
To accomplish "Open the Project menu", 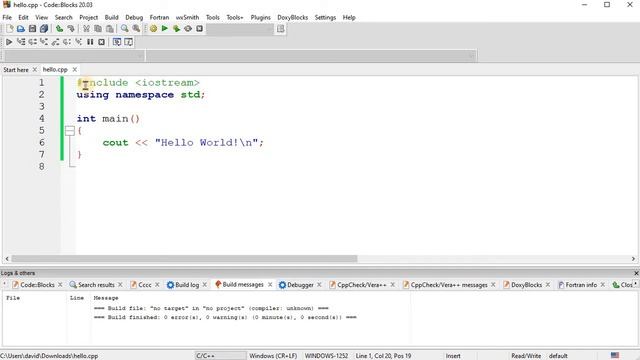I will pos(89,18).
